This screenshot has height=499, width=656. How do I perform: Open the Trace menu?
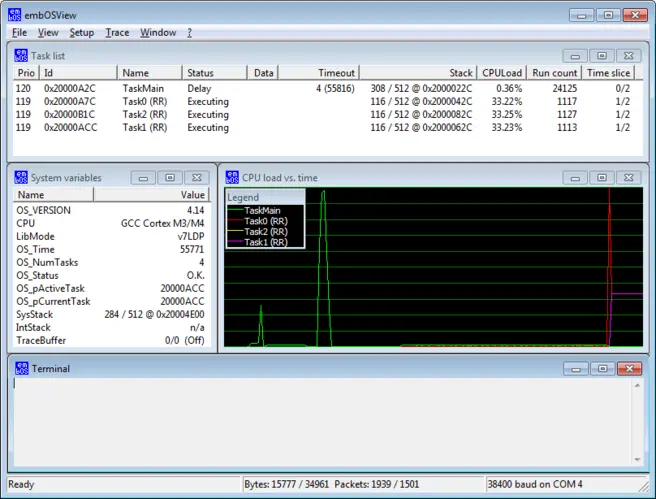[117, 33]
